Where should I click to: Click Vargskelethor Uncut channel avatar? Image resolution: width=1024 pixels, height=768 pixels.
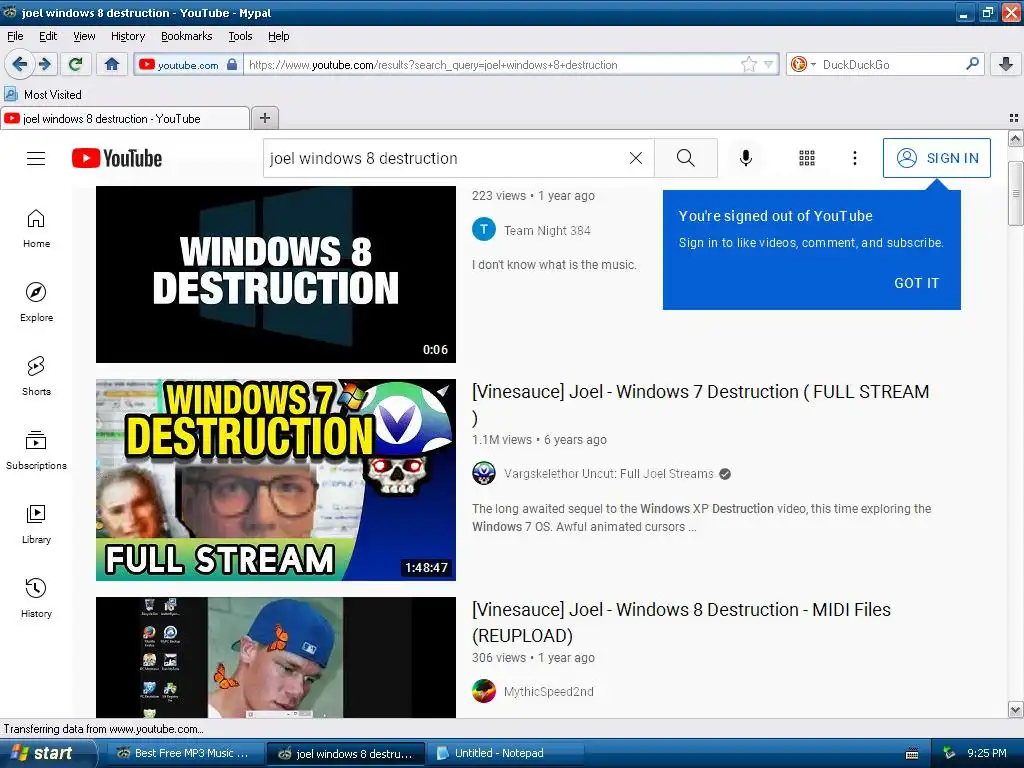tap(484, 473)
